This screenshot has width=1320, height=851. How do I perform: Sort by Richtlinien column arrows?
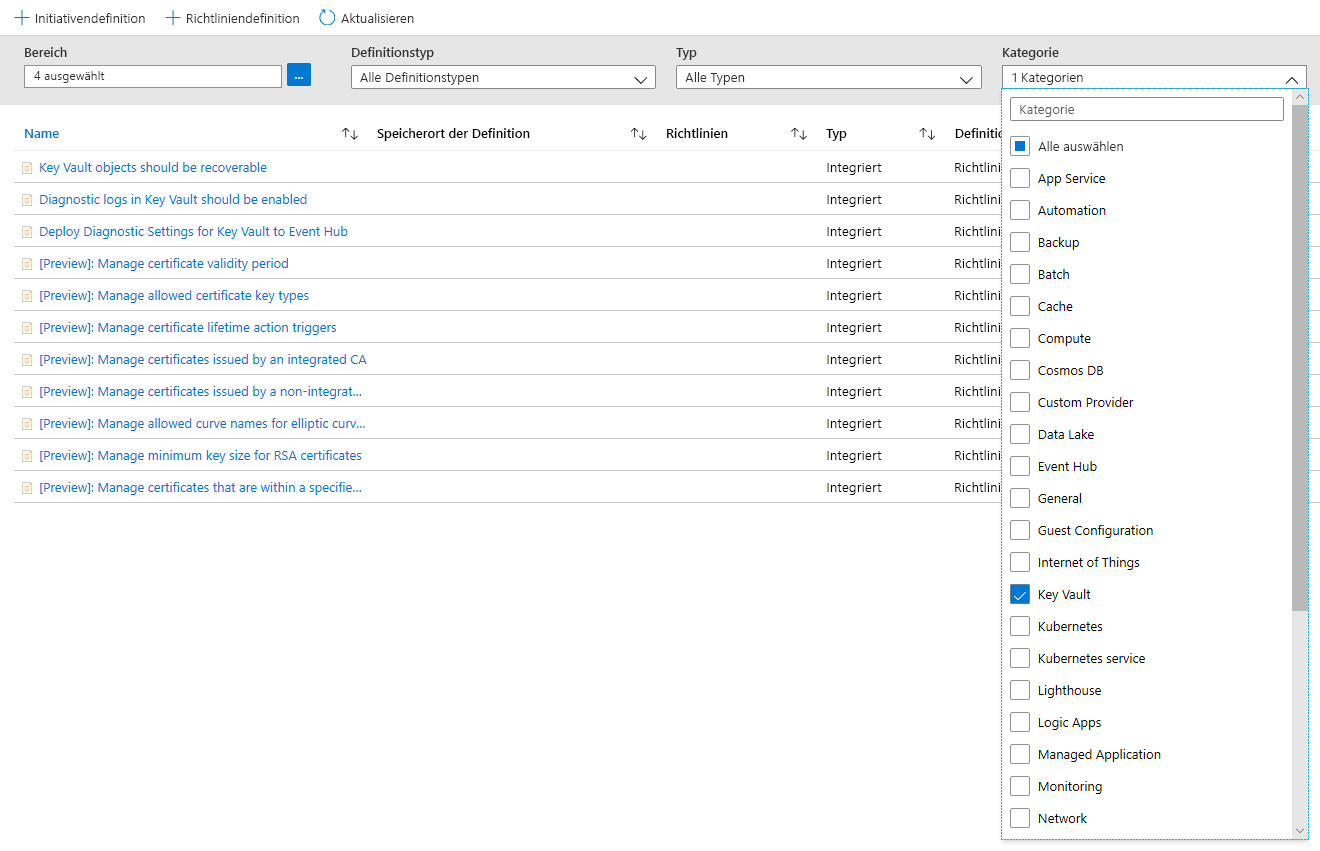click(x=799, y=134)
